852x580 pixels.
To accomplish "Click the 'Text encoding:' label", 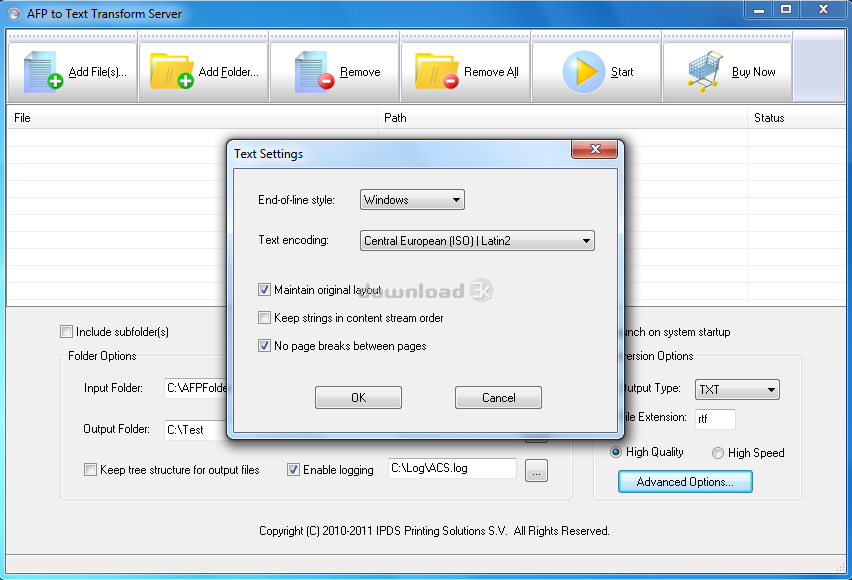I will tap(293, 240).
